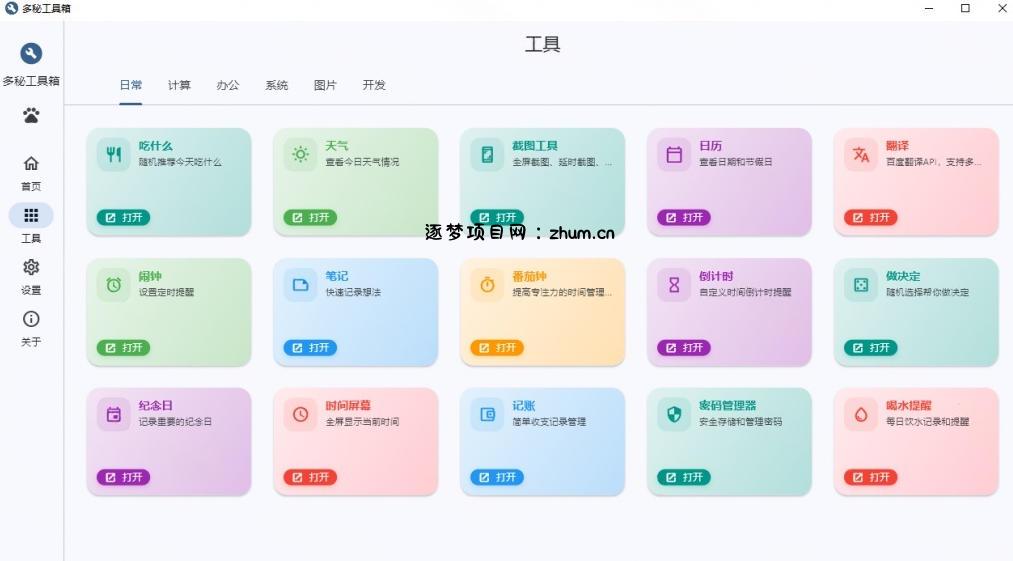Launch 日历 via its 打开 button

(684, 218)
